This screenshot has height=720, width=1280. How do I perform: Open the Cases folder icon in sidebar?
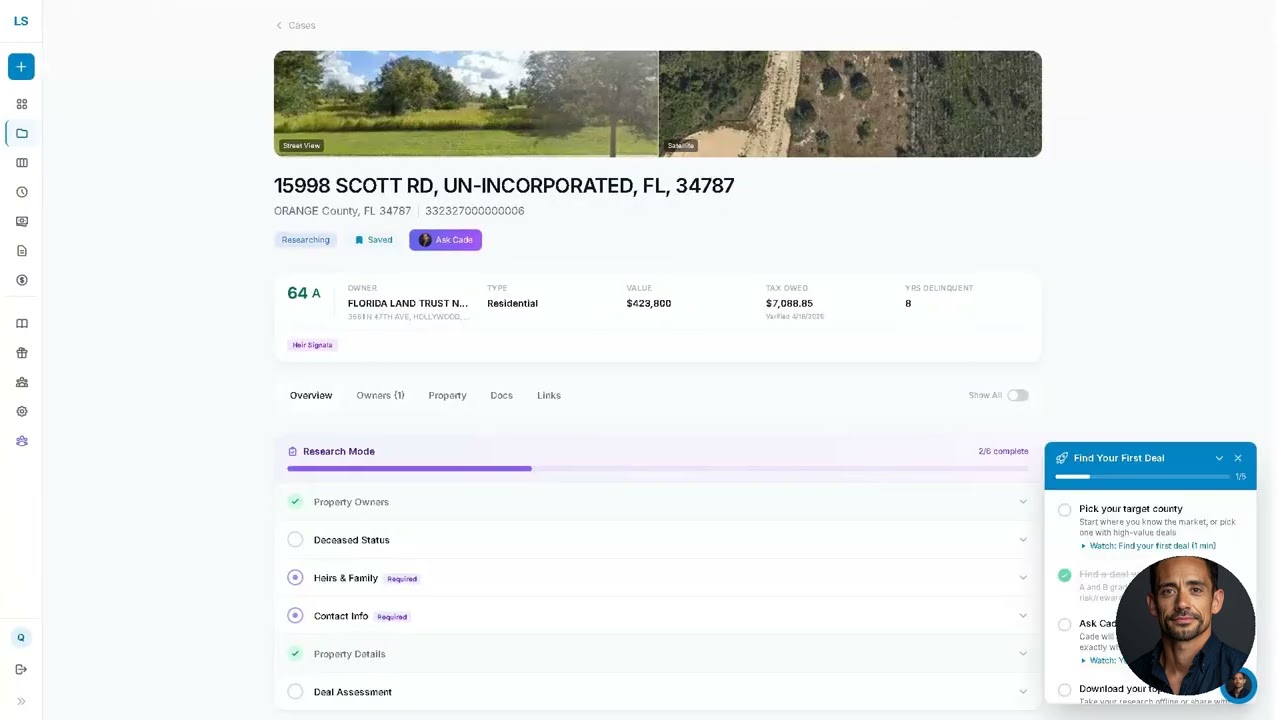(x=22, y=133)
